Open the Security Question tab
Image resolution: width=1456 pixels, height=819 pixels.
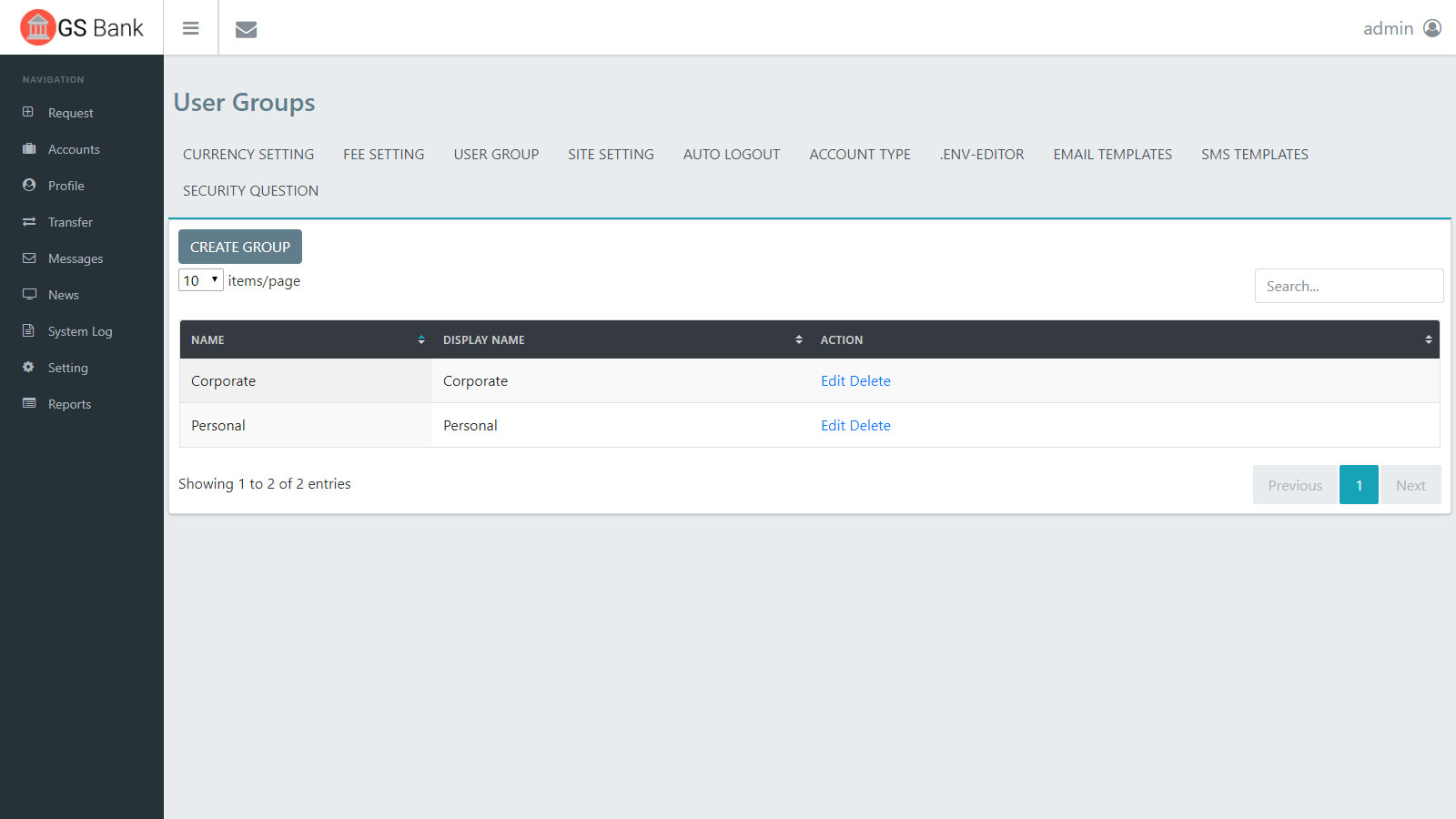click(x=250, y=191)
